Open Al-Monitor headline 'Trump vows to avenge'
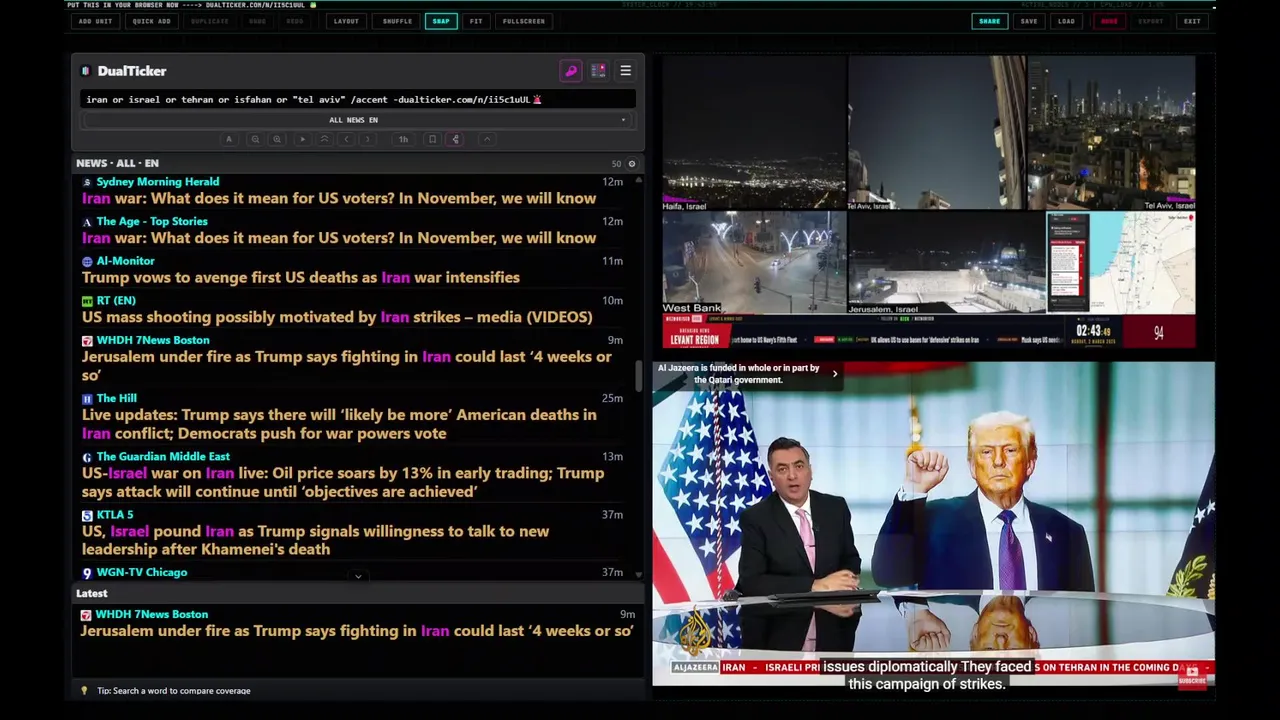 coord(301,277)
